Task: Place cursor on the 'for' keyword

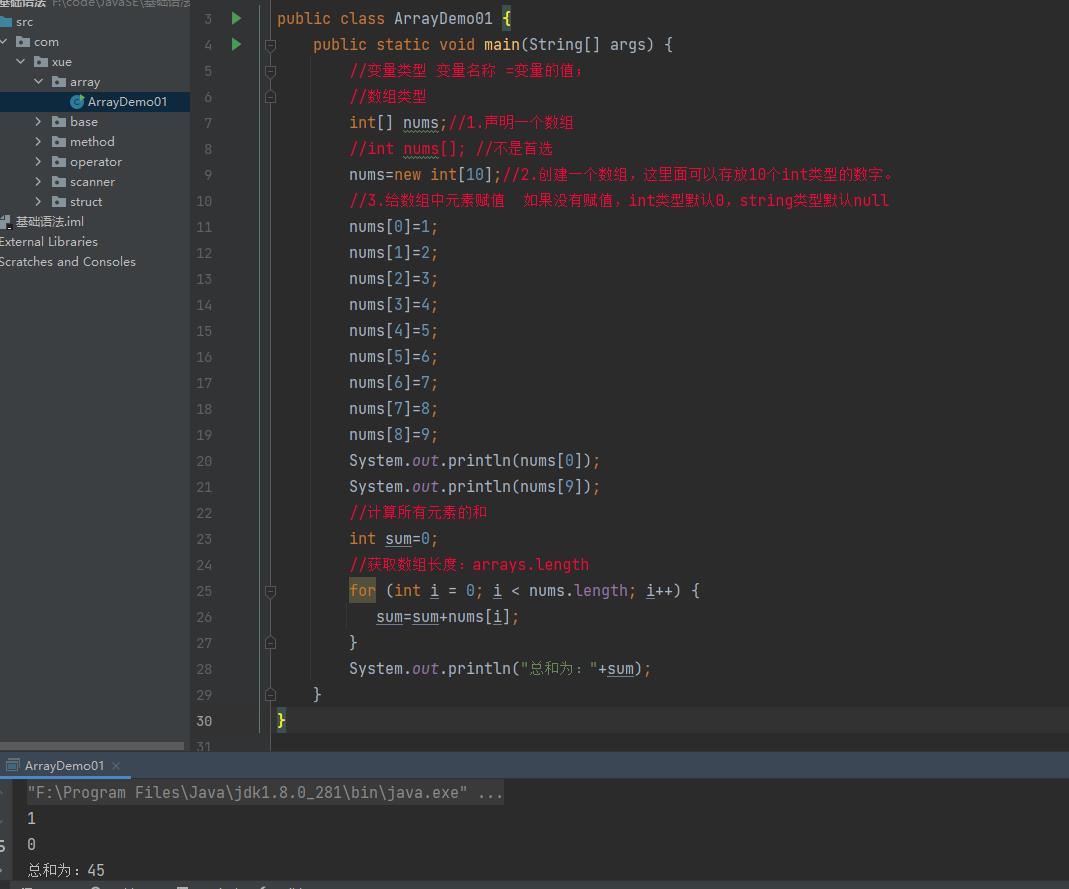Action: click(362, 590)
